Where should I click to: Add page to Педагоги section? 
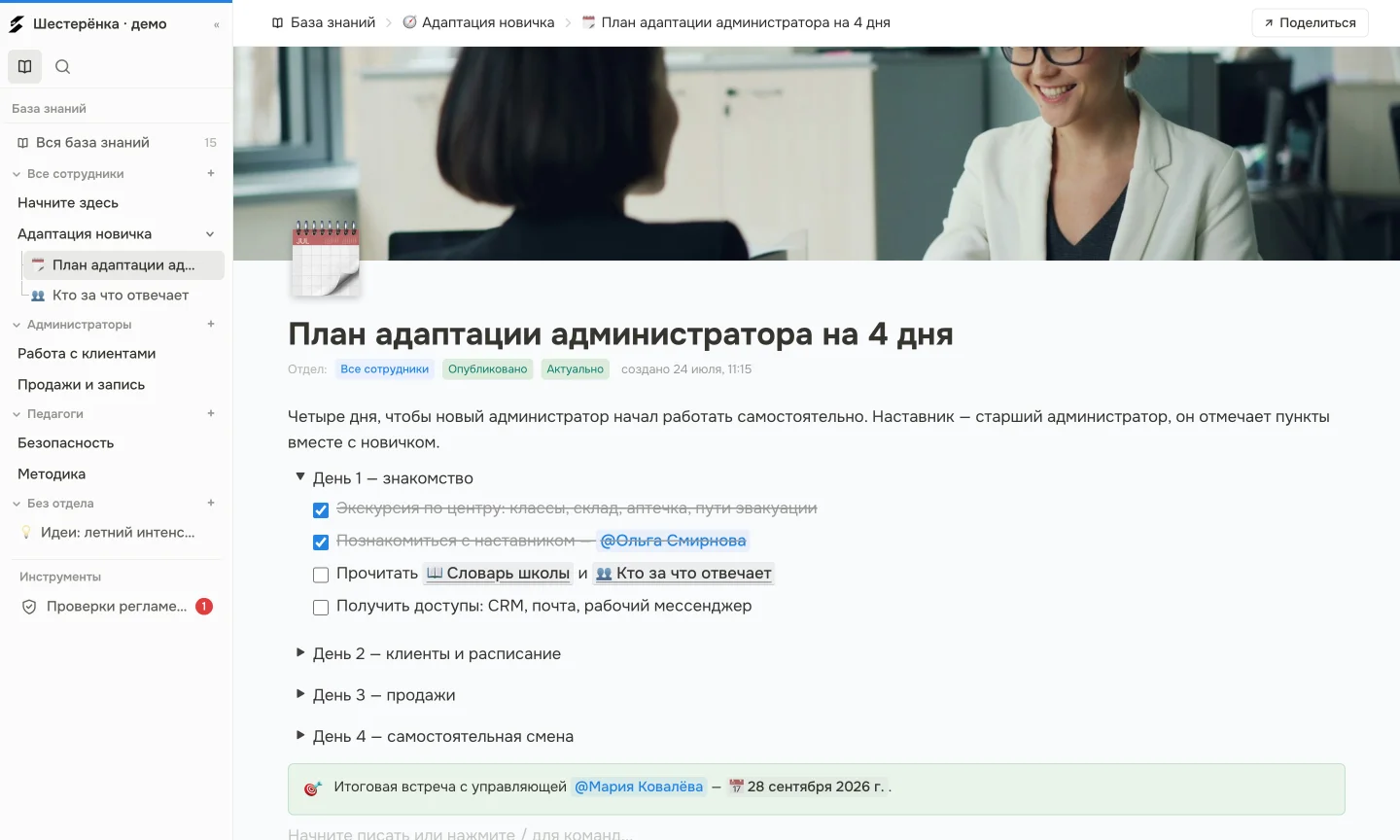211,413
